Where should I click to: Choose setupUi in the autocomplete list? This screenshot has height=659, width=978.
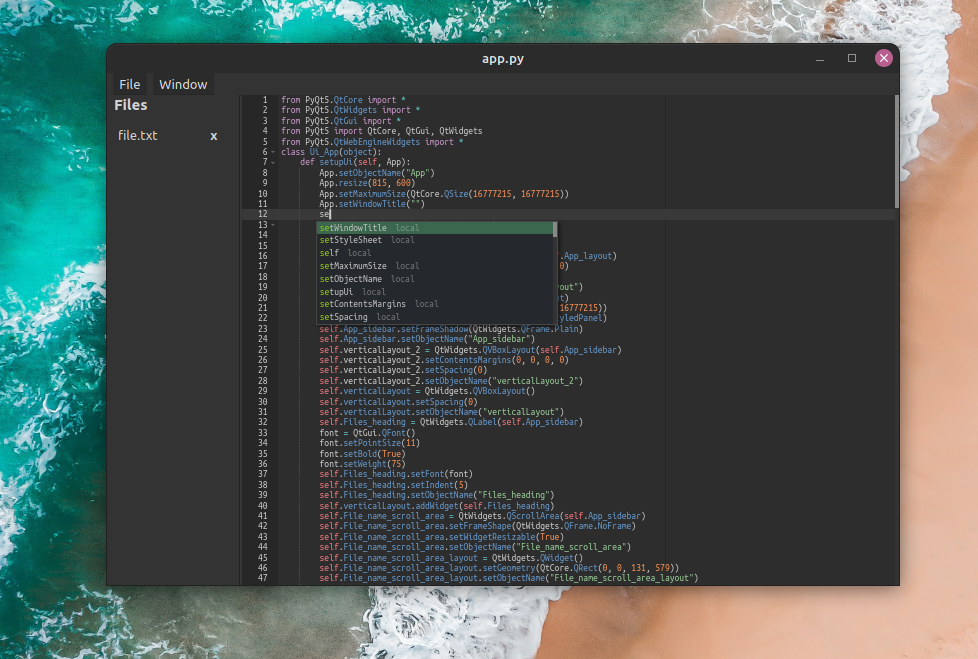435,292
